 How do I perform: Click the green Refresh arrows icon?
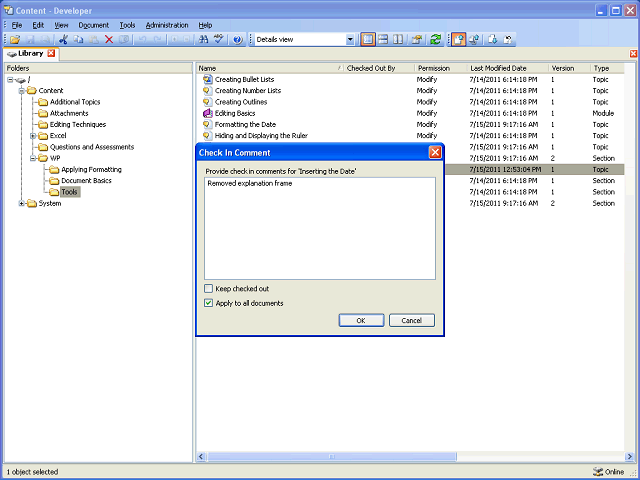[436, 40]
